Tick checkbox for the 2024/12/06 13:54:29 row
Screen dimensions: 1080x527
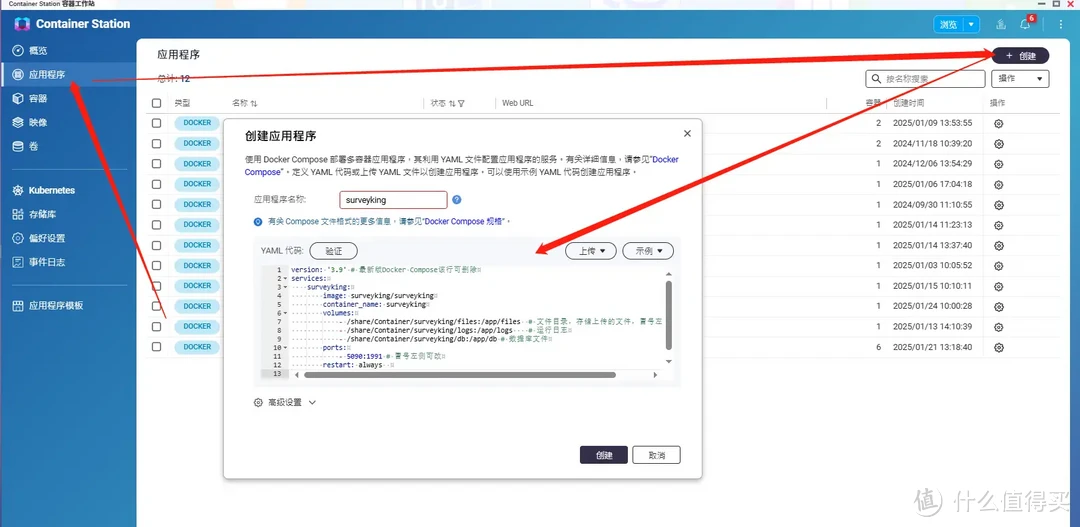pyautogui.click(x=156, y=164)
